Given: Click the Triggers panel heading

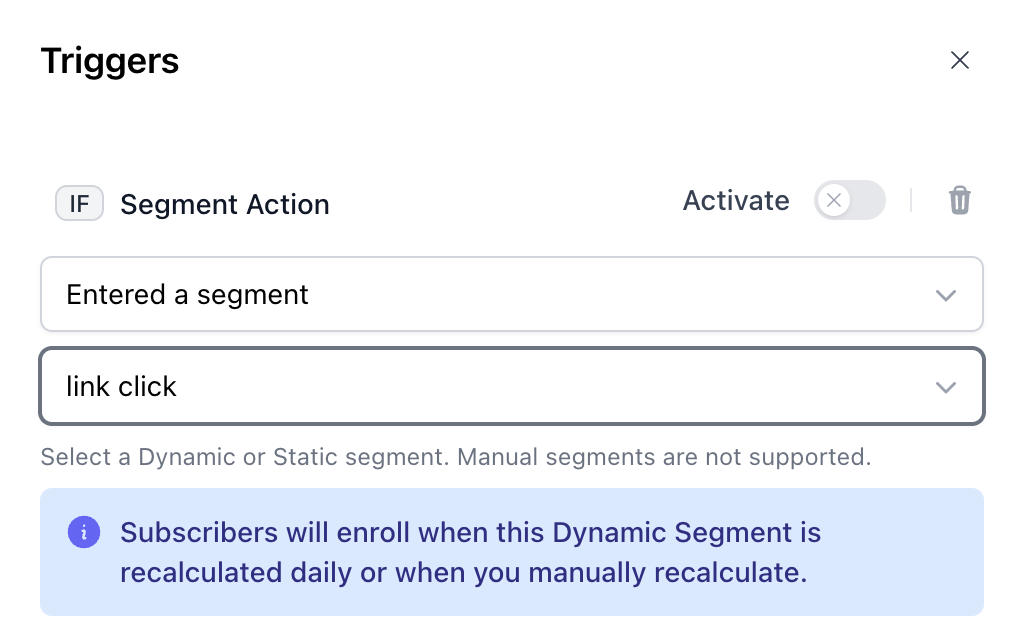Looking at the screenshot, I should pos(110,61).
